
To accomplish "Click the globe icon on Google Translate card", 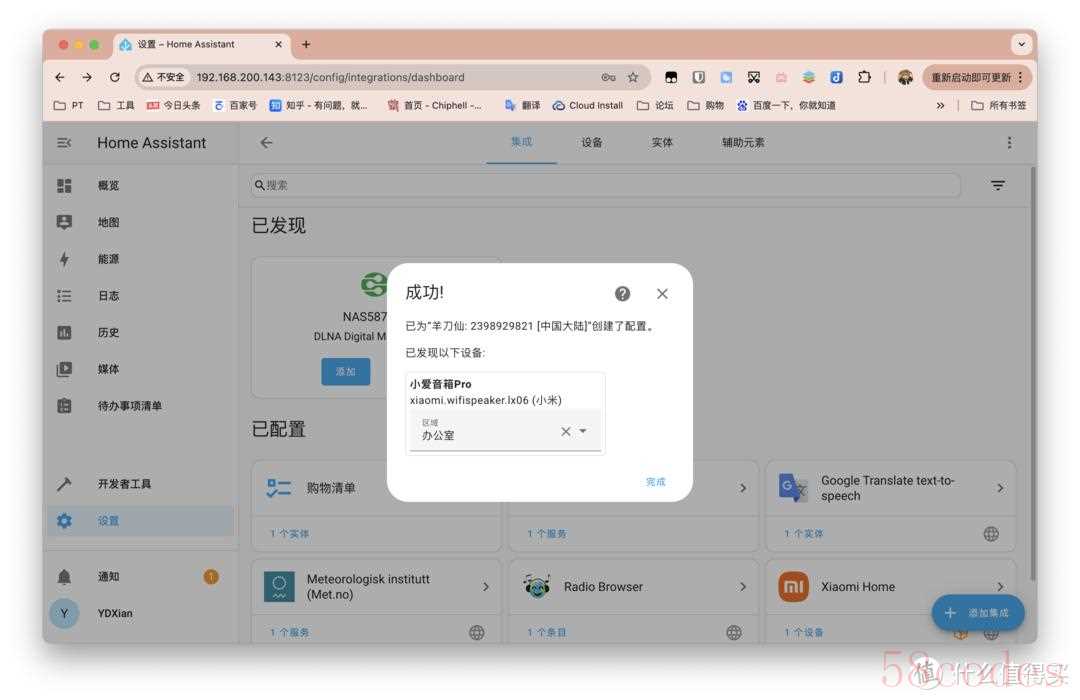I will 991,534.
